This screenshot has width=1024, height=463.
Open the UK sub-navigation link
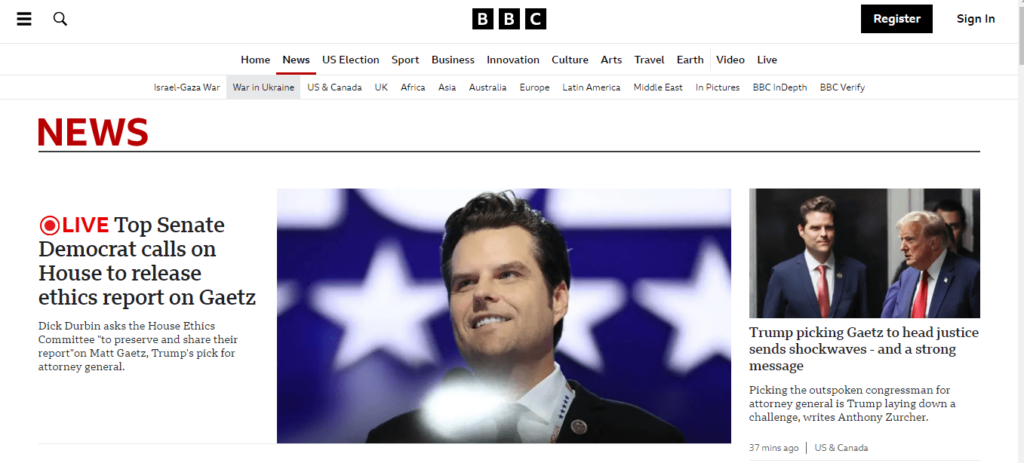coord(381,88)
